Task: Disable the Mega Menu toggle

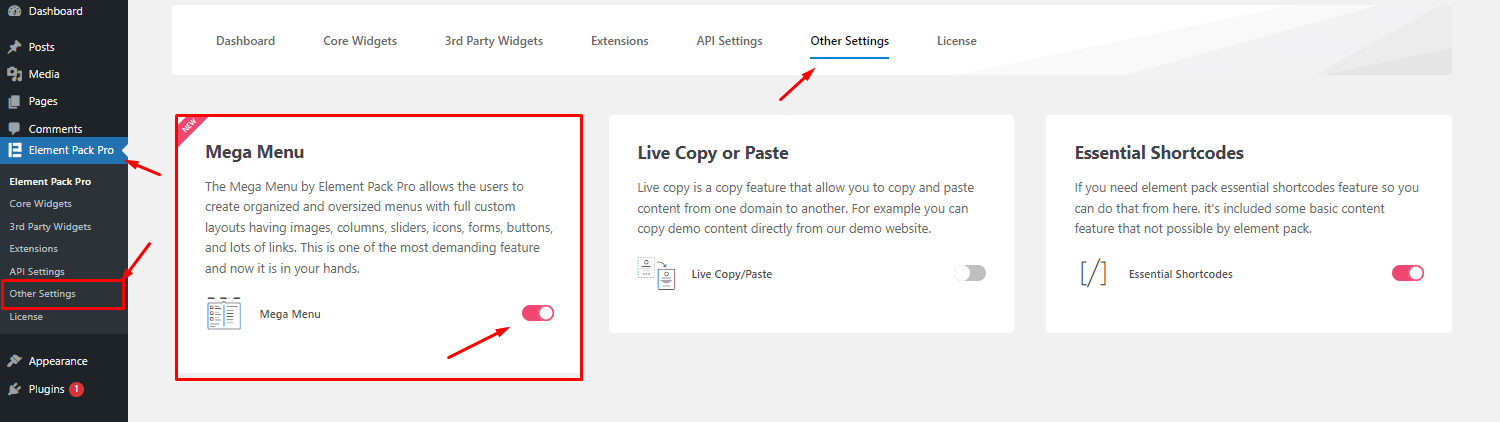Action: click(x=538, y=313)
